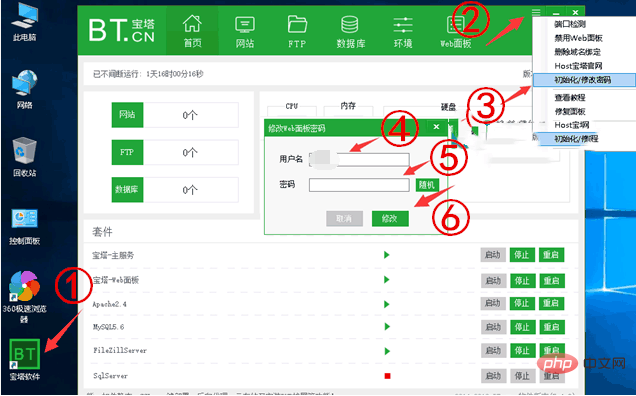This screenshot has height=396, width=636.
Task: Close the 修改Web面板密码 dialog
Action: (x=436, y=127)
